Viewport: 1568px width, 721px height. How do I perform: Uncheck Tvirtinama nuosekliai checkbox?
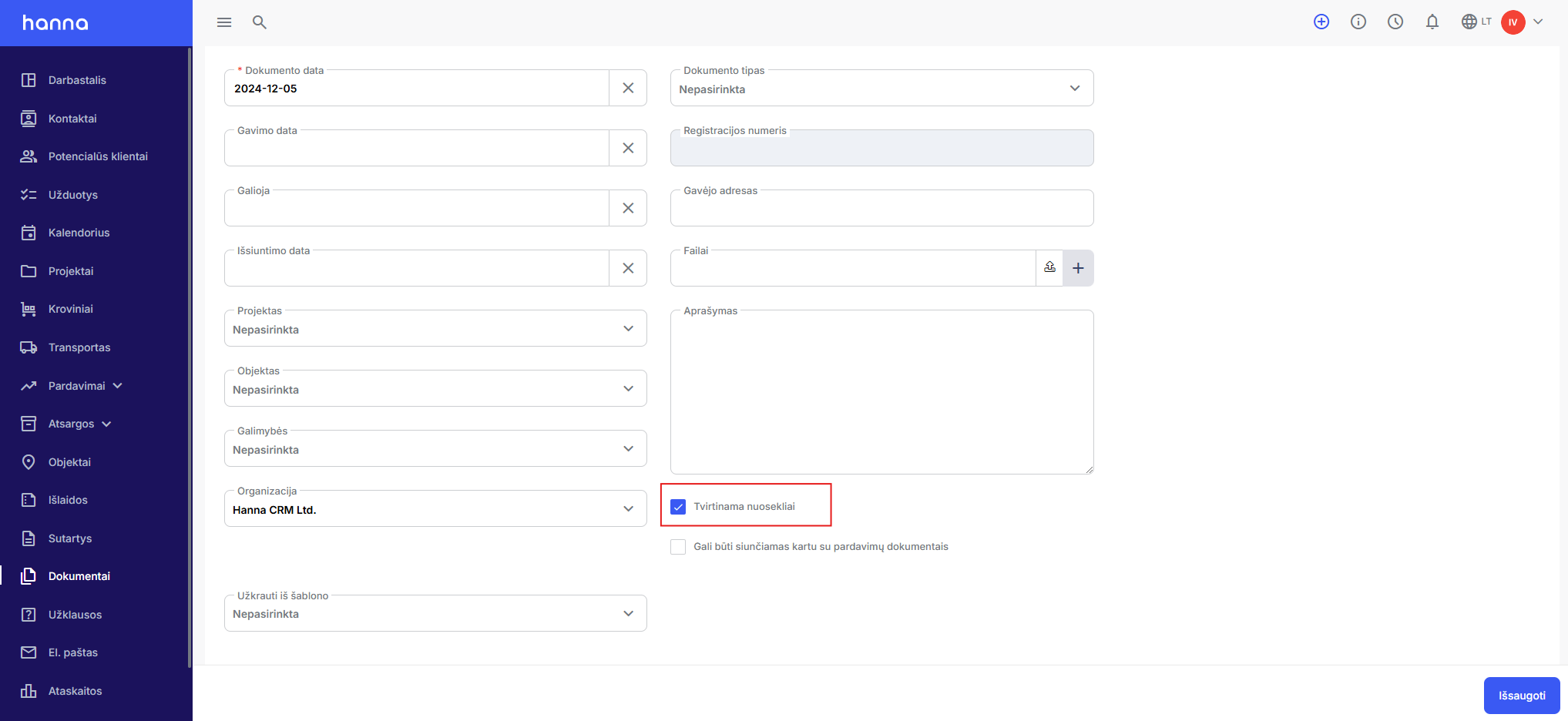678,507
